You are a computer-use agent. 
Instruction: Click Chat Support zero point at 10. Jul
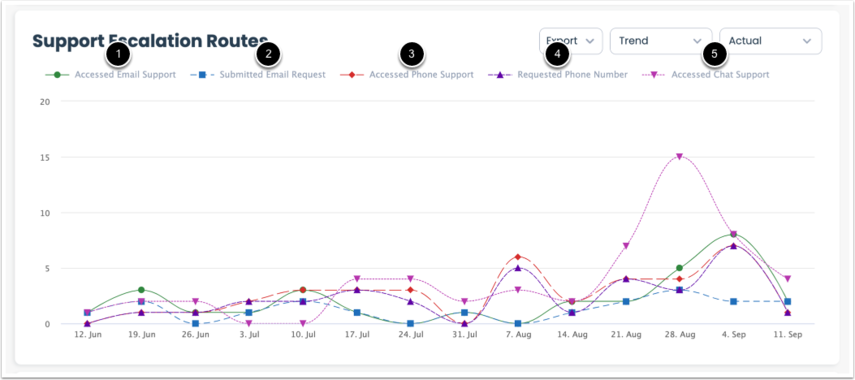coord(303,323)
